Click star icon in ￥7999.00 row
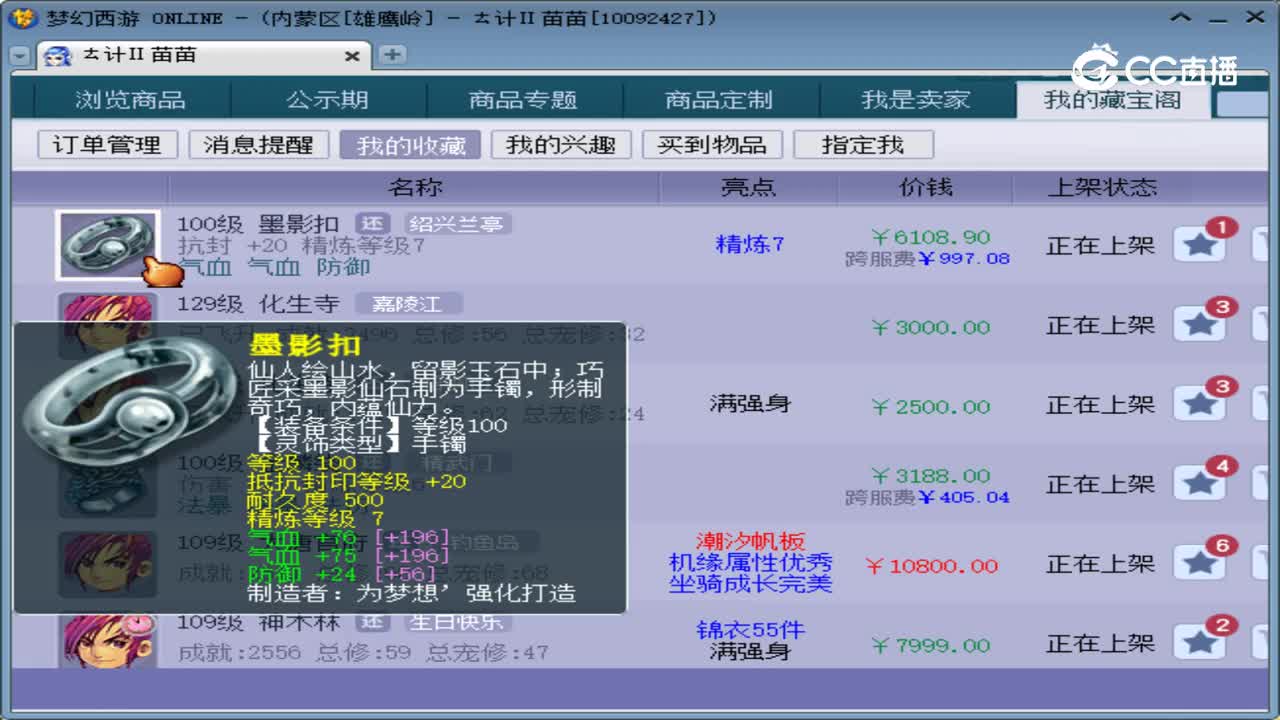Image resolution: width=1280 pixels, height=720 pixels. click(x=1199, y=643)
